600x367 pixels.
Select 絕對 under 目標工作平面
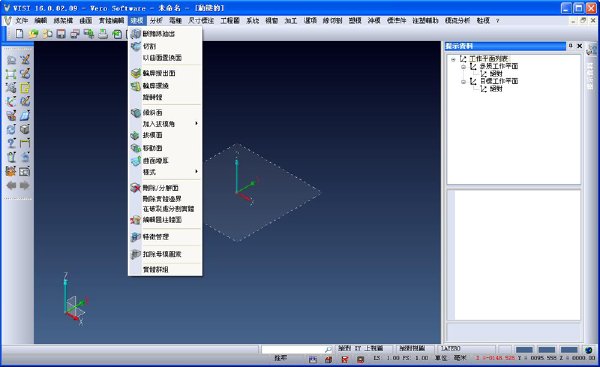(496, 89)
